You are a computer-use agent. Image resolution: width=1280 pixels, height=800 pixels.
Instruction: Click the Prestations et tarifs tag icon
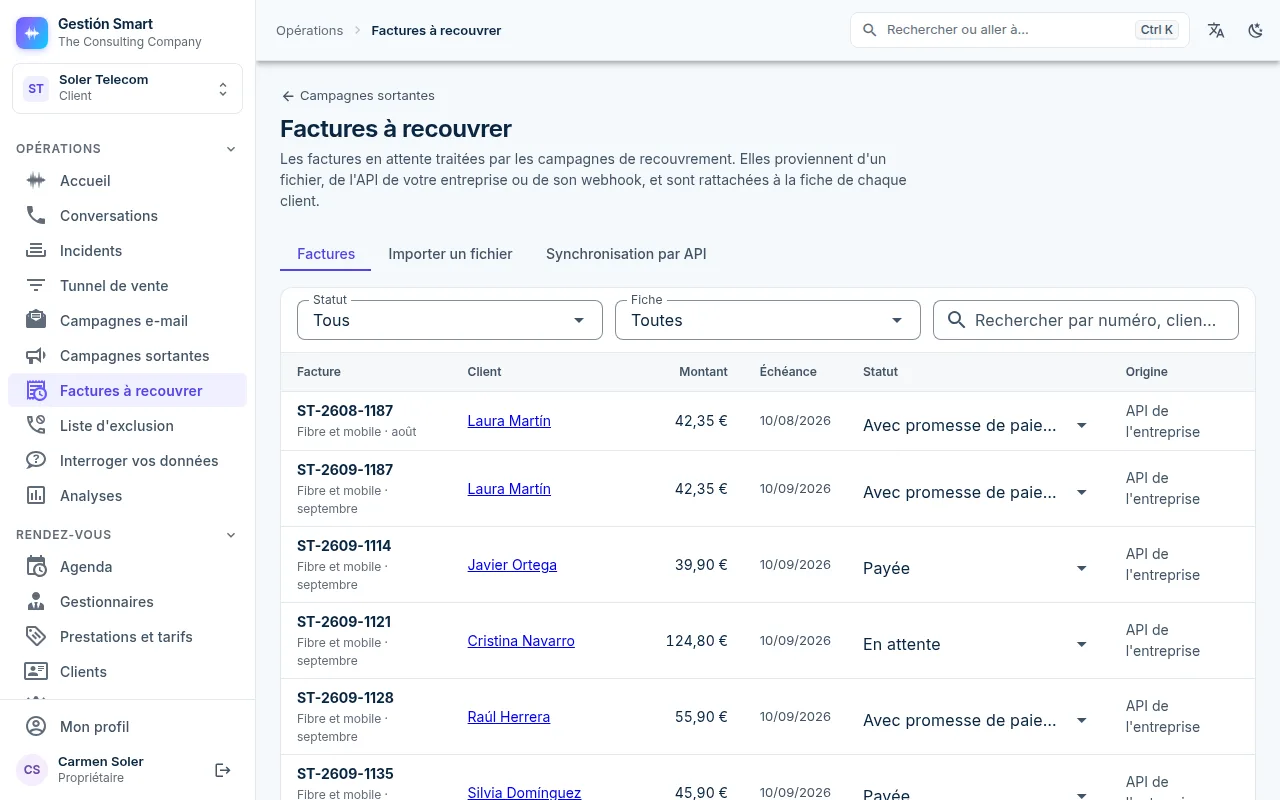coord(36,637)
